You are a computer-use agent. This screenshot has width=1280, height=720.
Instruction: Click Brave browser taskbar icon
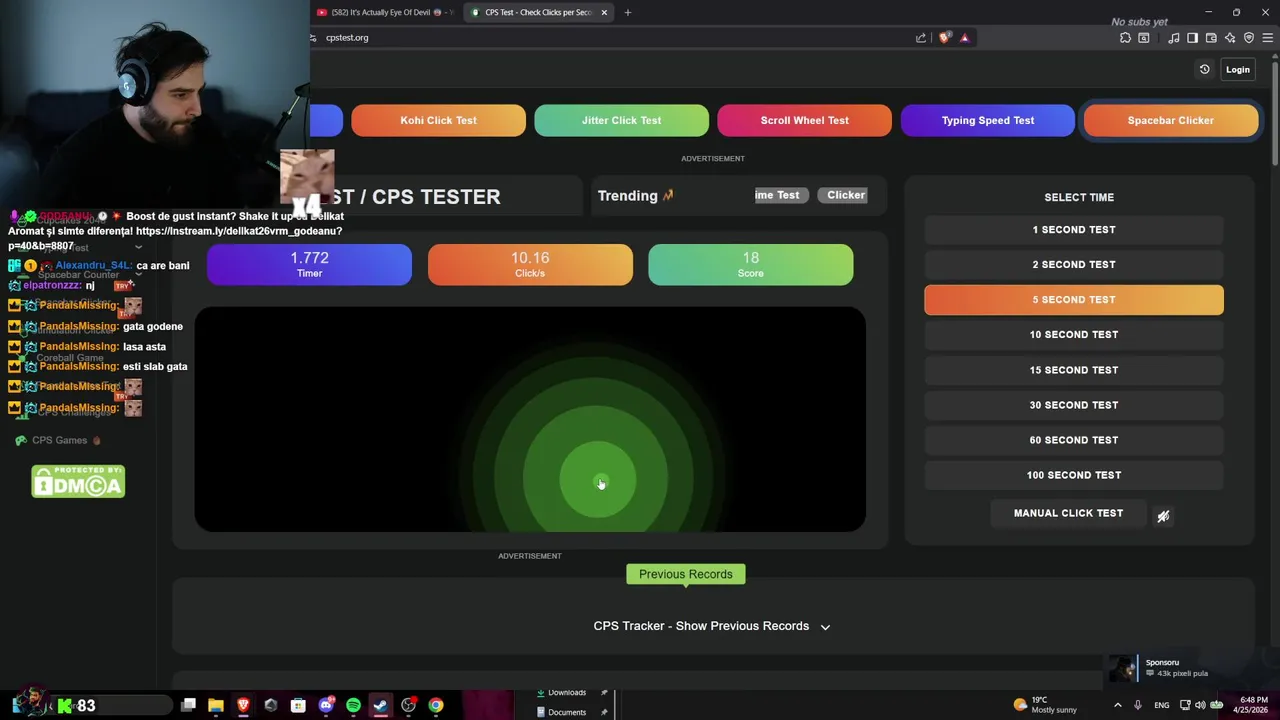(243, 706)
